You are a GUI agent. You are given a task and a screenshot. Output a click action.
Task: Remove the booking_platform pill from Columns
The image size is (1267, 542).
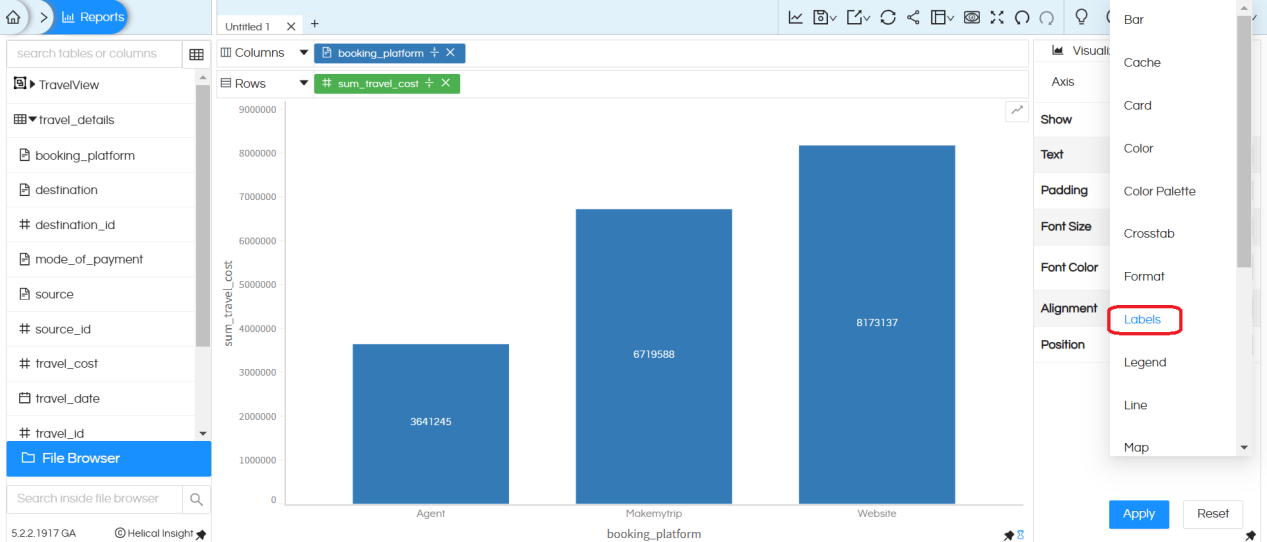450,53
